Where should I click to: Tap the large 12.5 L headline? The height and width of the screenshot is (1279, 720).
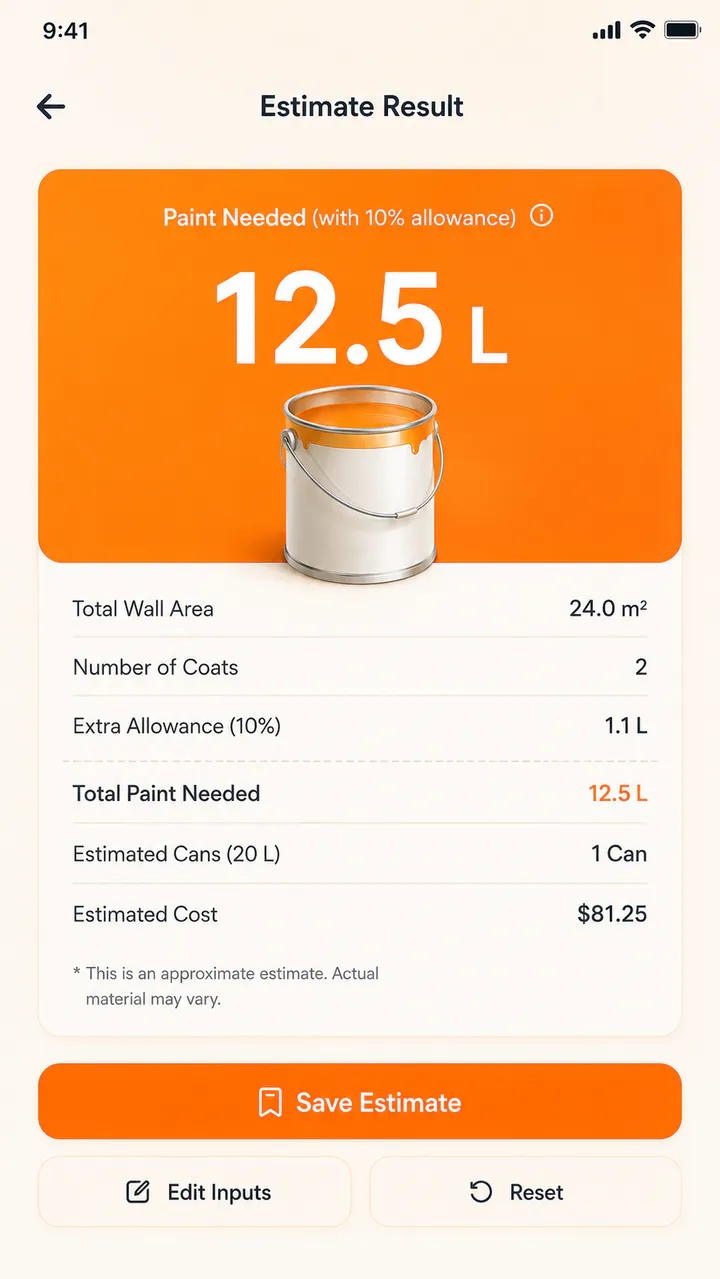point(361,318)
